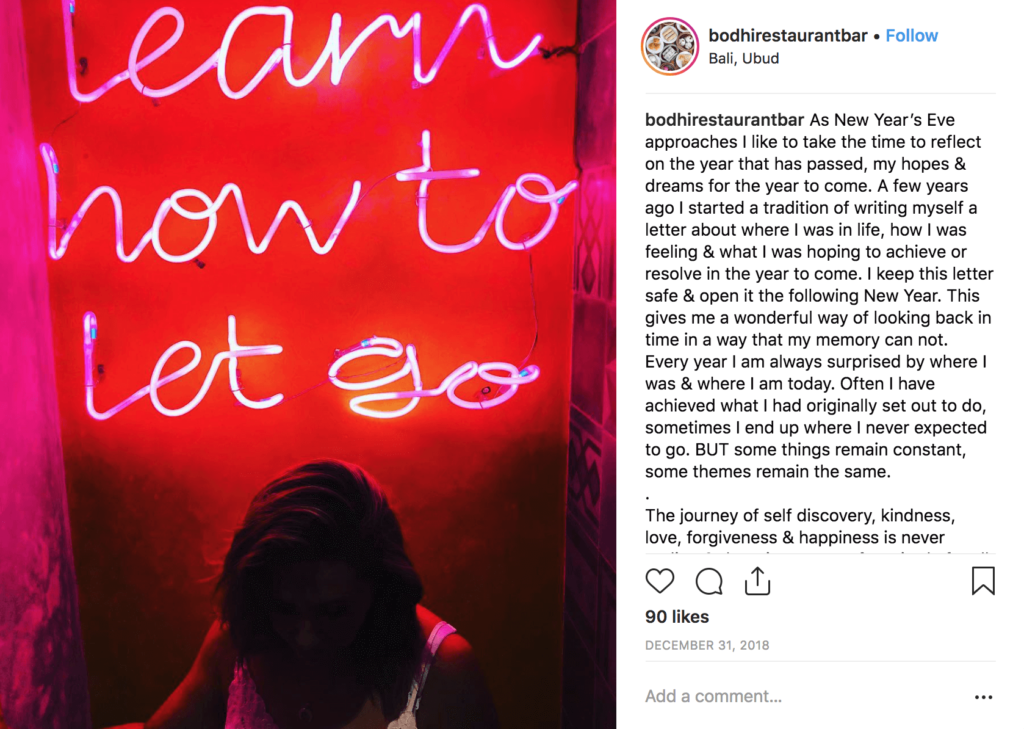Open more options three-dot menu
Viewport: 1024px width, 729px height.
(984, 697)
